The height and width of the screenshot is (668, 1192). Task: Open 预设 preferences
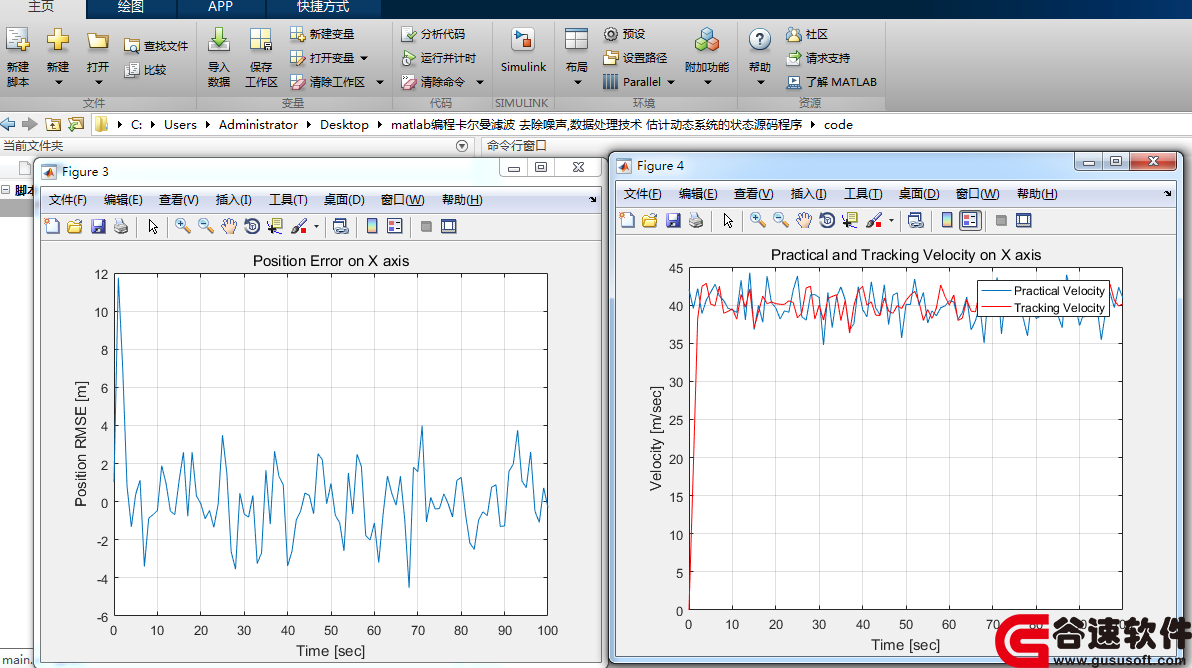coord(624,34)
